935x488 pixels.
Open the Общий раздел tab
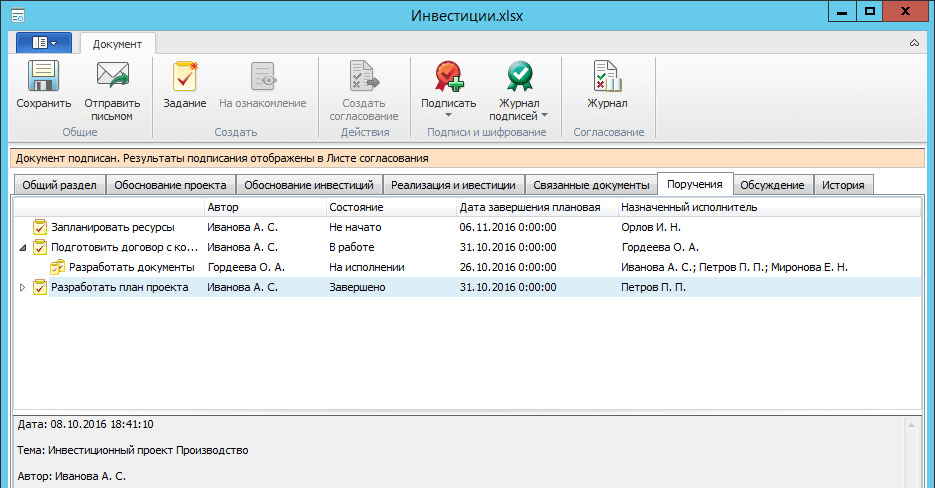pyautogui.click(x=59, y=185)
